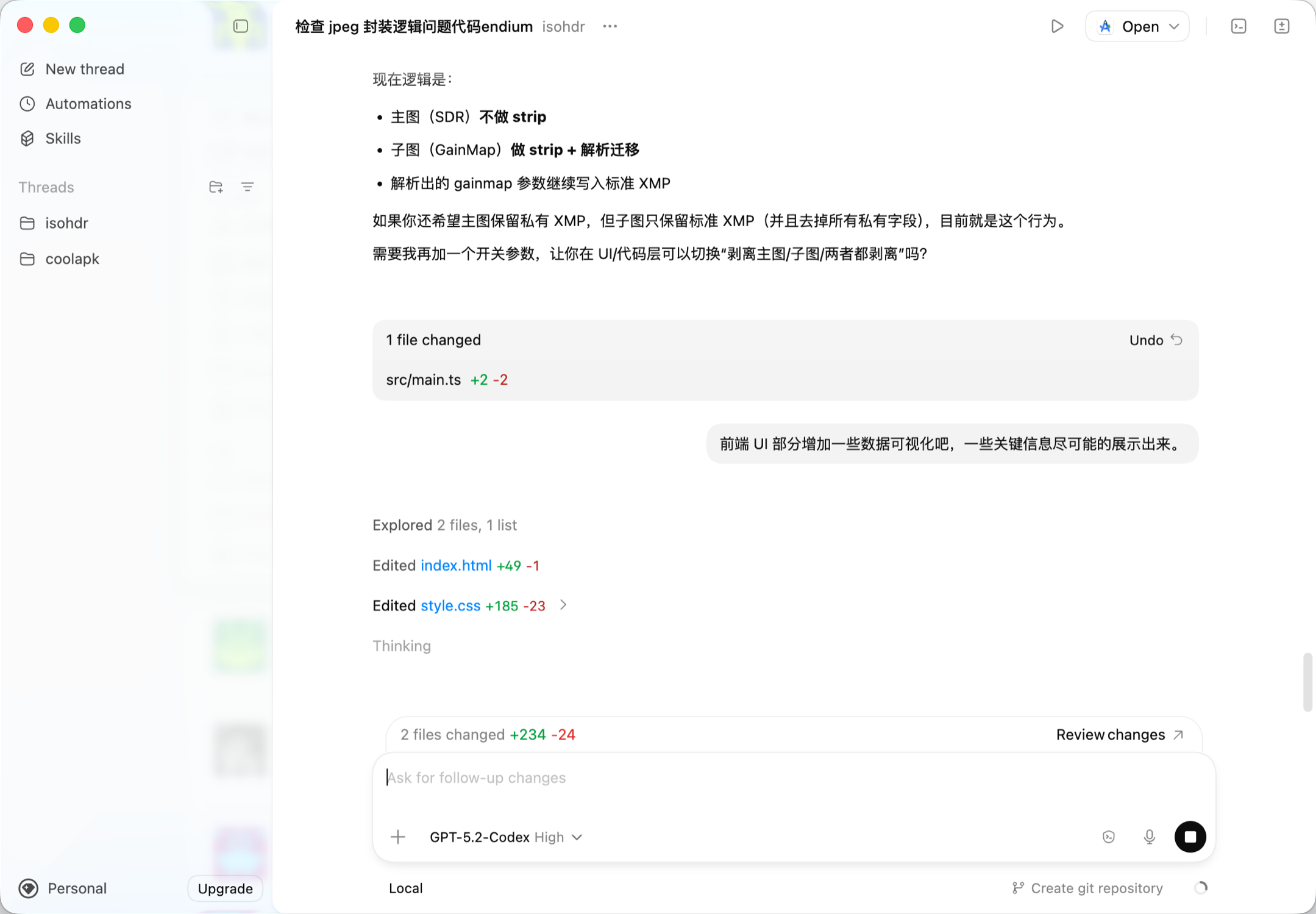
Task: Open the isohdr thread folder
Action: pyautogui.click(x=66, y=223)
